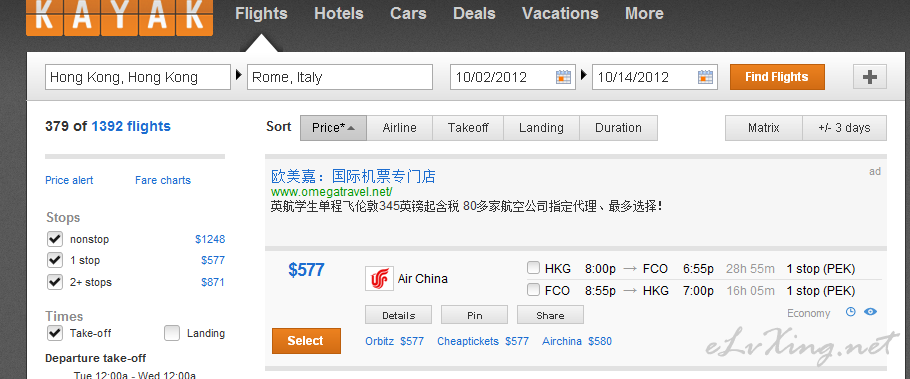Open the Vacations menu
910x379 pixels.
[560, 13]
